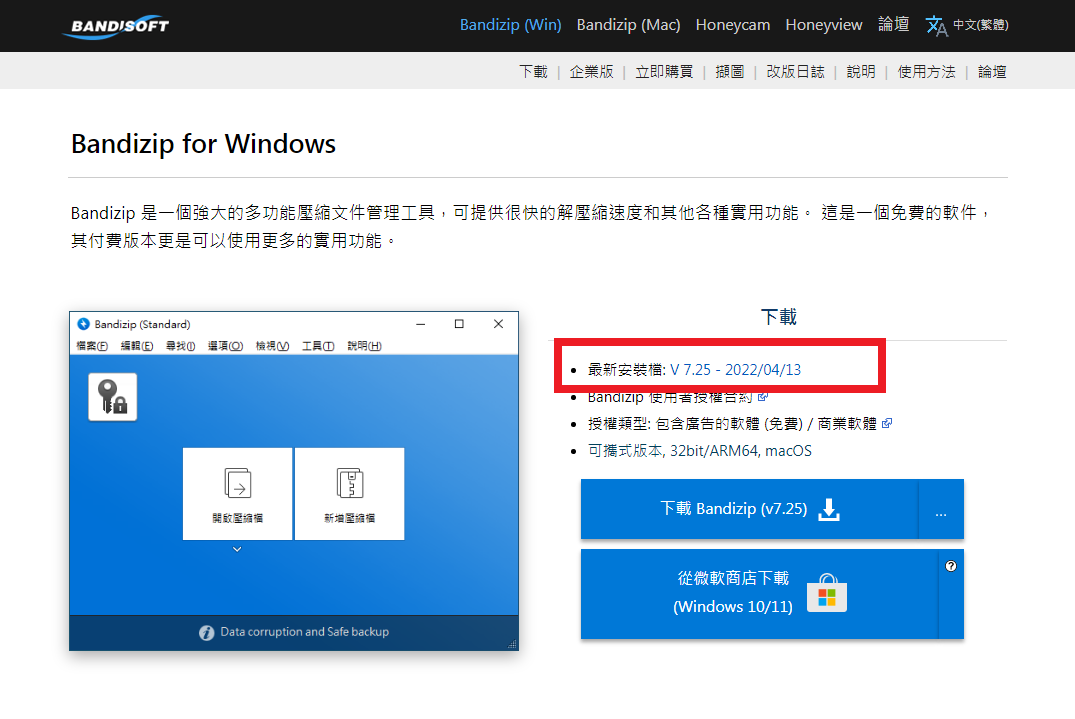1075x719 pixels.
Task: Open 使用方法 how-to page
Action: coord(927,72)
